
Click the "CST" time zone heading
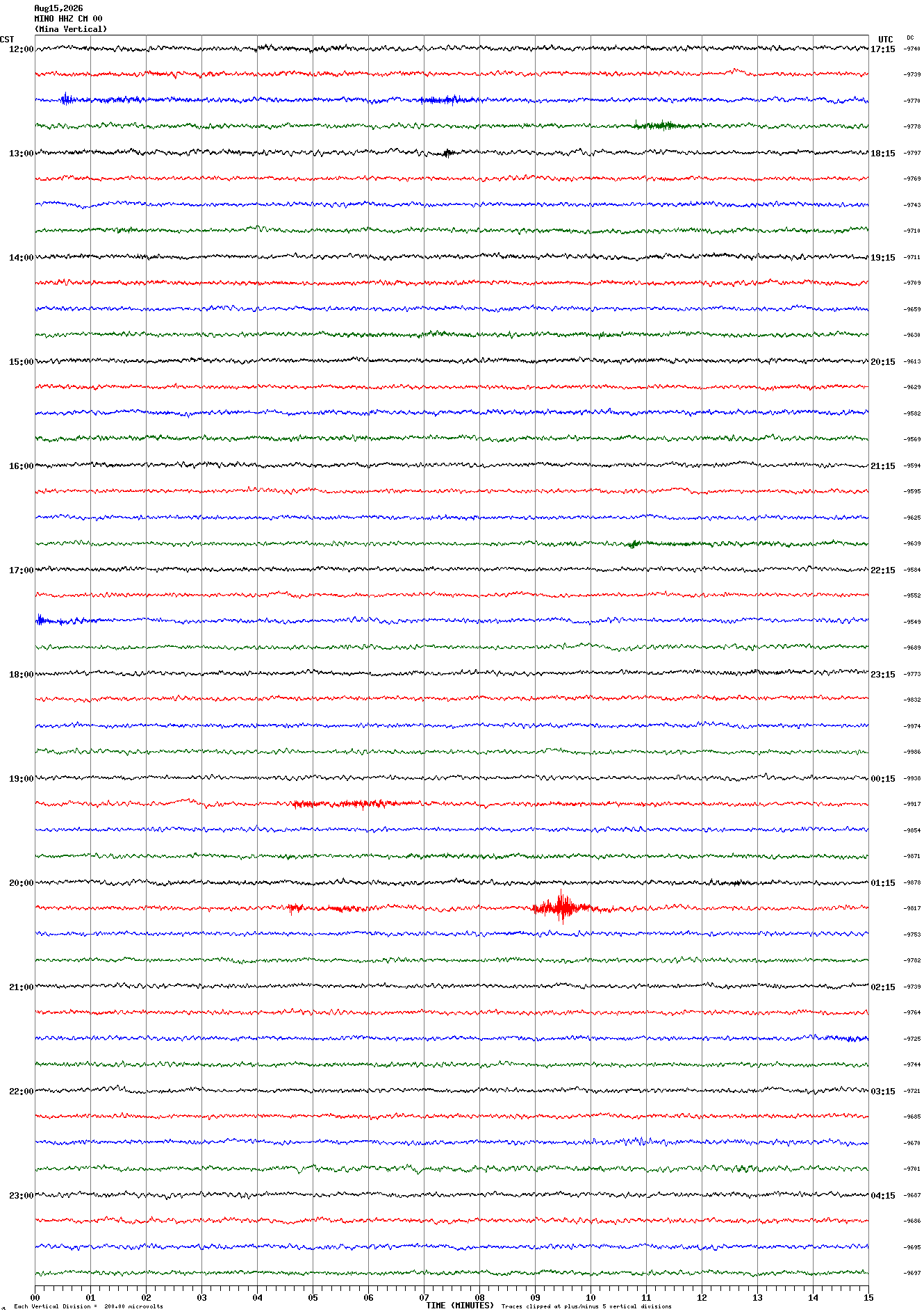pos(7,40)
